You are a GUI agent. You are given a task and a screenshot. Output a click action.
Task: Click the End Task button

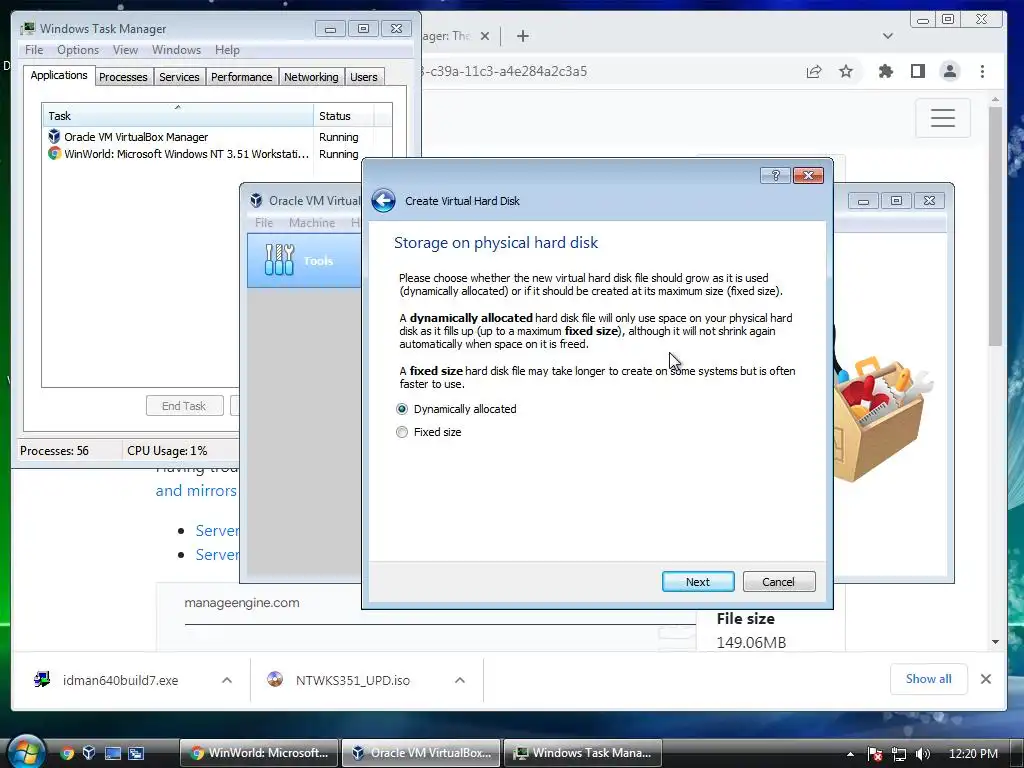pyautogui.click(x=184, y=406)
